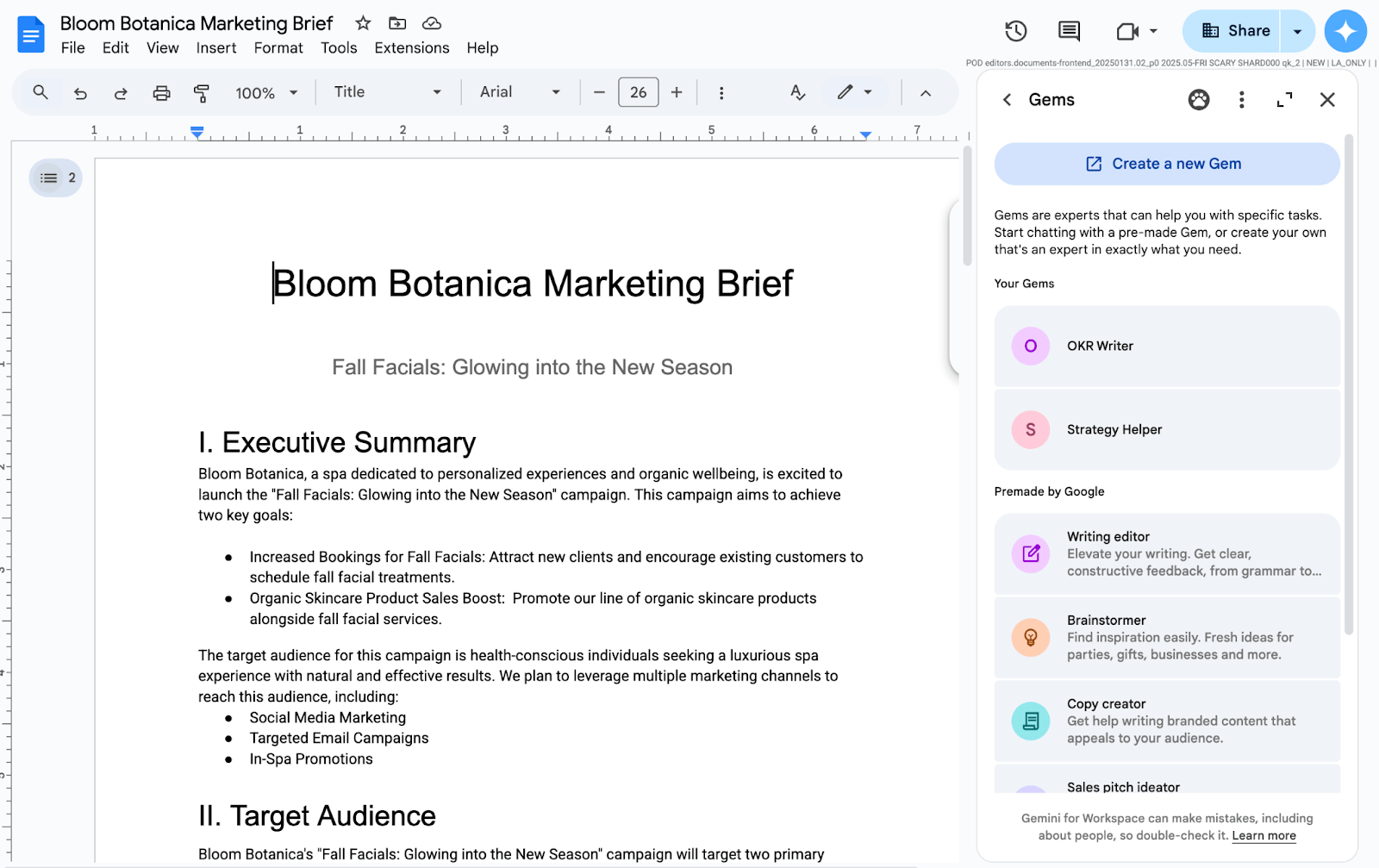
Task: Open Gemini with the spark icon
Action: (x=1345, y=31)
